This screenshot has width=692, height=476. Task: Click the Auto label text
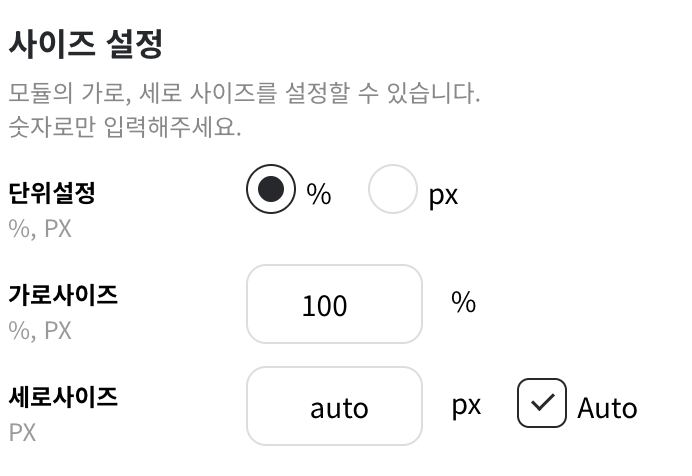coord(607,408)
